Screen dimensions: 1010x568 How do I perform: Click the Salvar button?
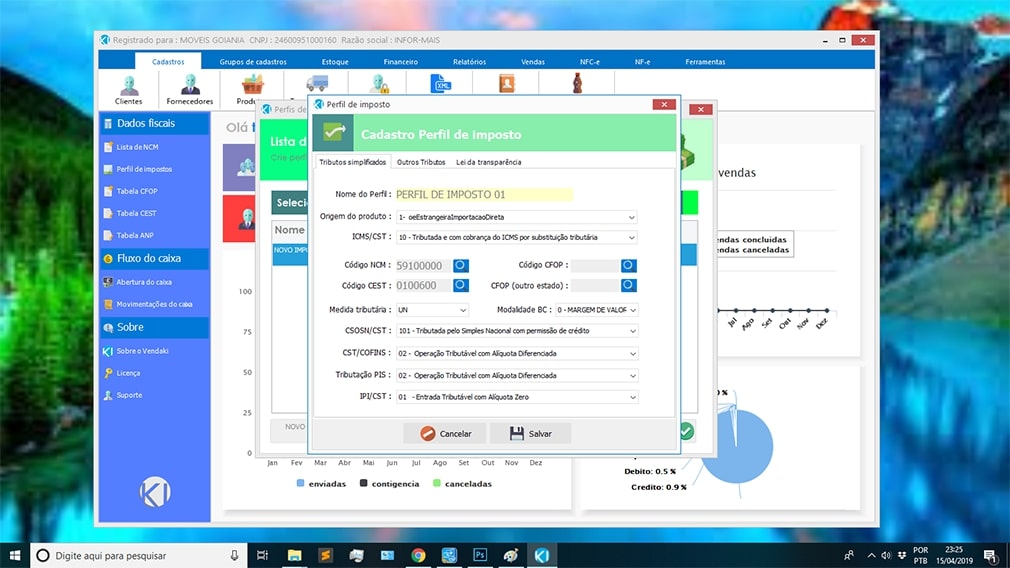[x=530, y=433]
